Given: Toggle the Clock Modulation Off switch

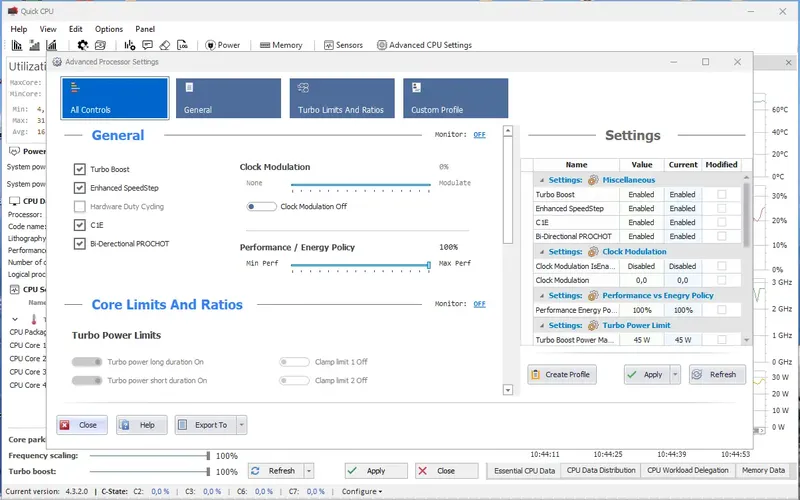Looking at the screenshot, I should (261, 206).
